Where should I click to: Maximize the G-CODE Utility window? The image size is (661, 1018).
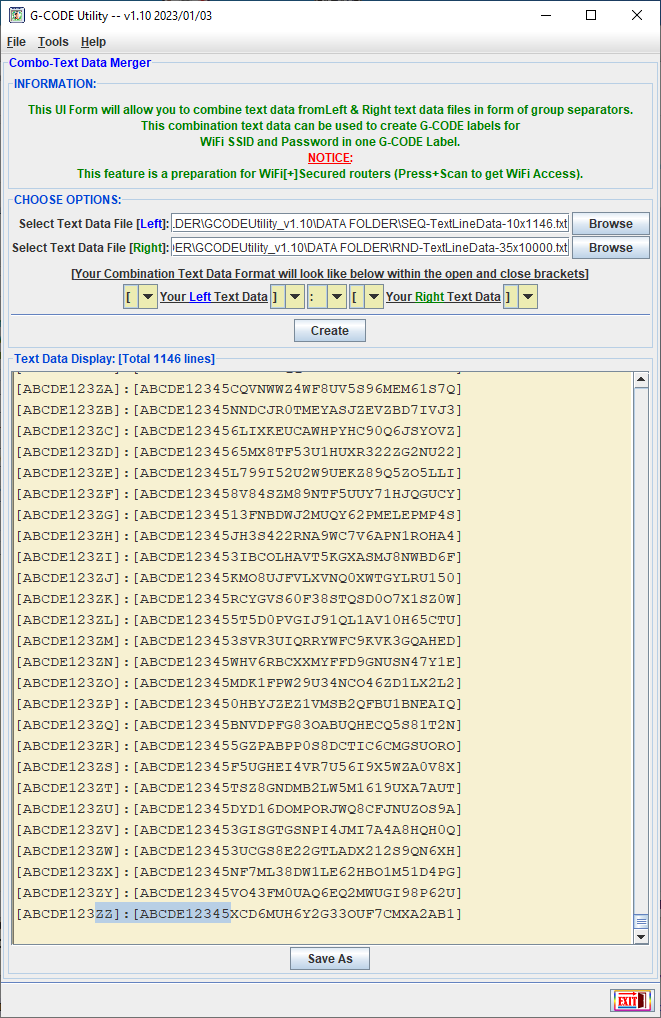[x=591, y=15]
